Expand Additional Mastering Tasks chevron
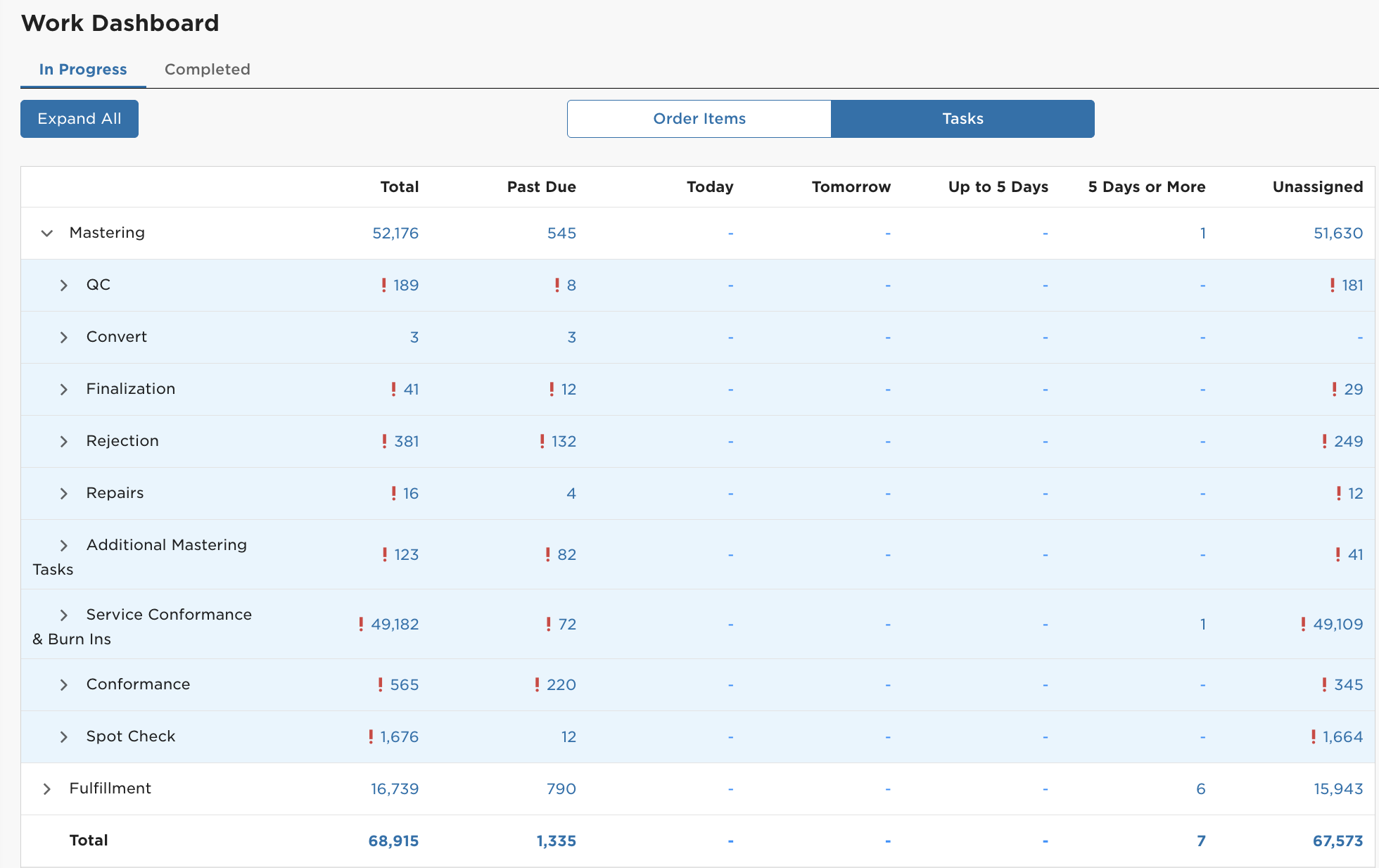 click(63, 545)
